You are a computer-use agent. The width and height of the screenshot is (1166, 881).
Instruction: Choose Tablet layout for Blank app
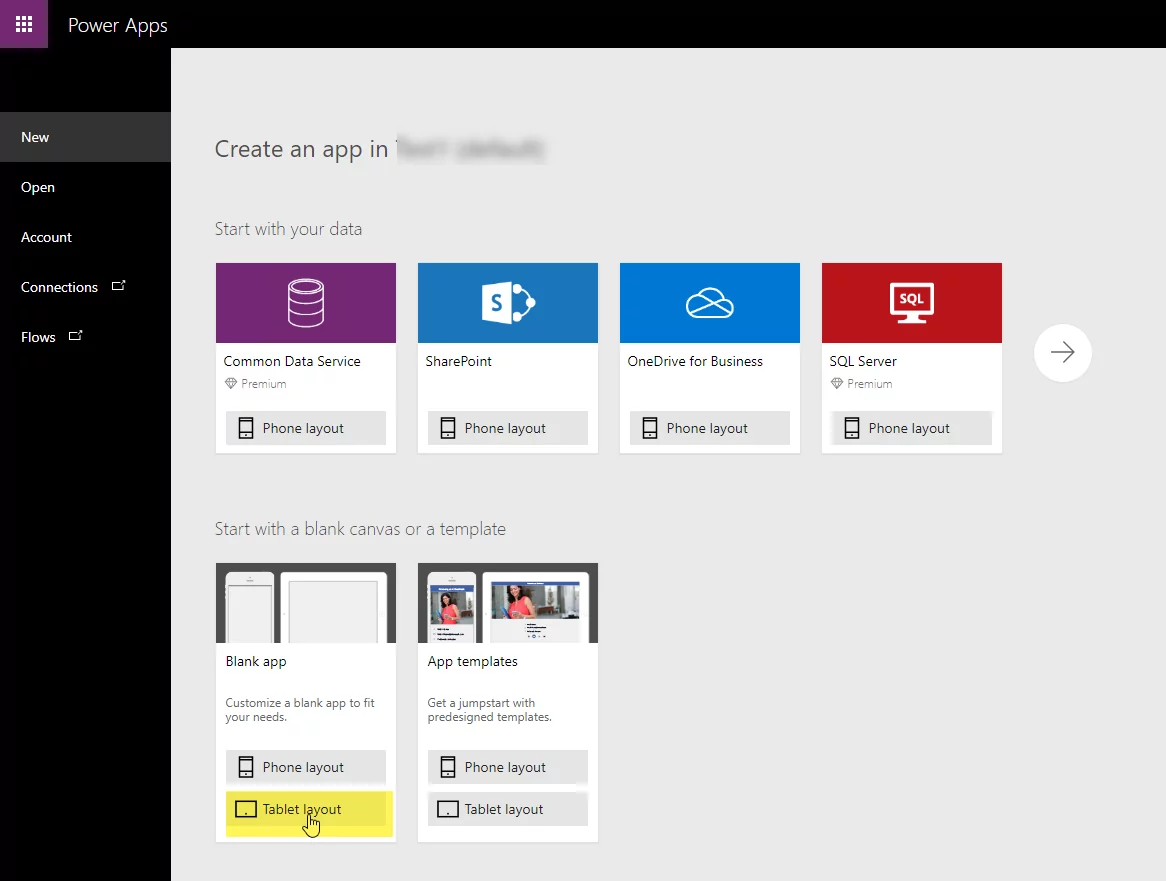306,809
